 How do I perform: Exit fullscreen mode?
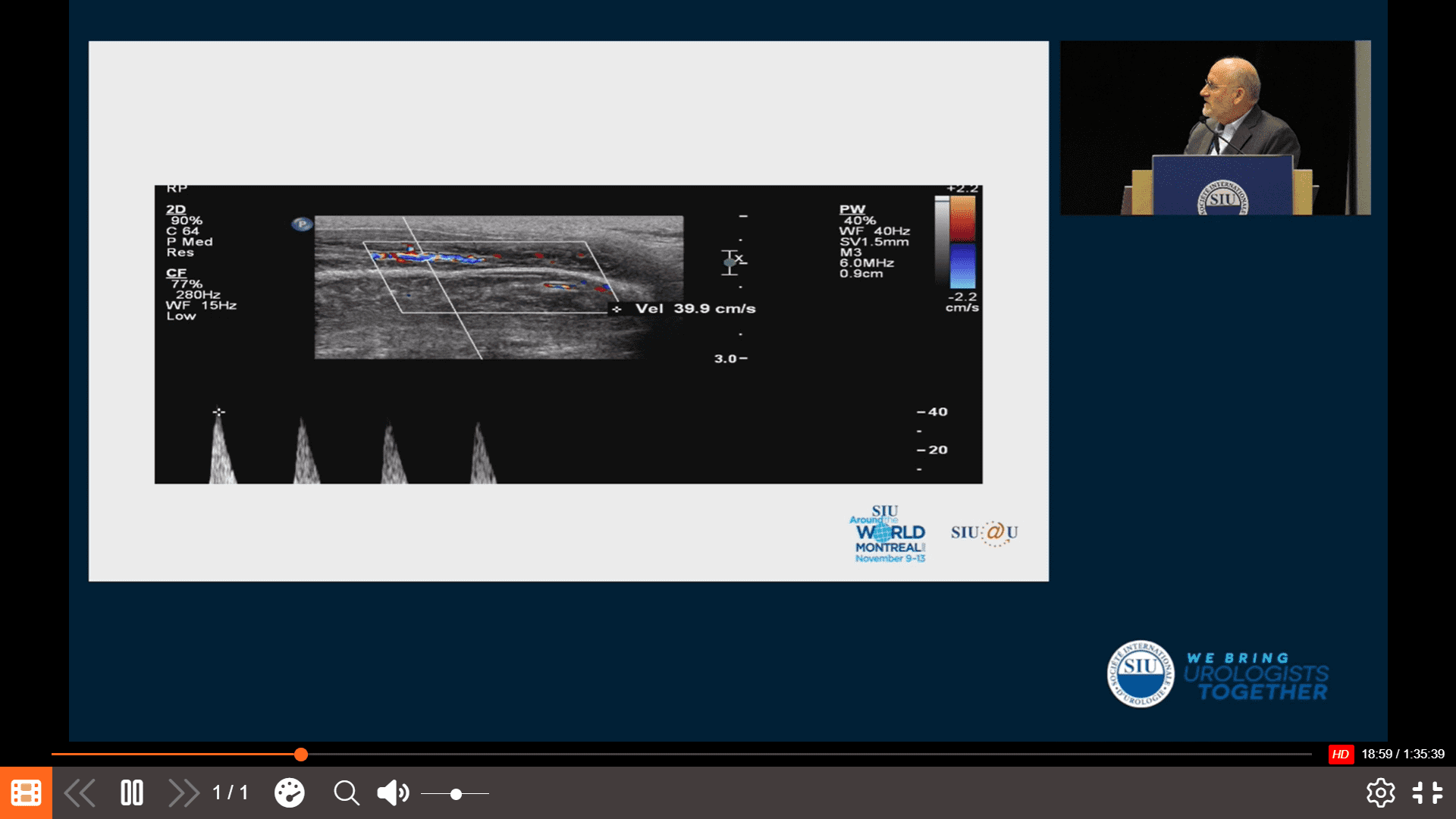pos(1427,793)
